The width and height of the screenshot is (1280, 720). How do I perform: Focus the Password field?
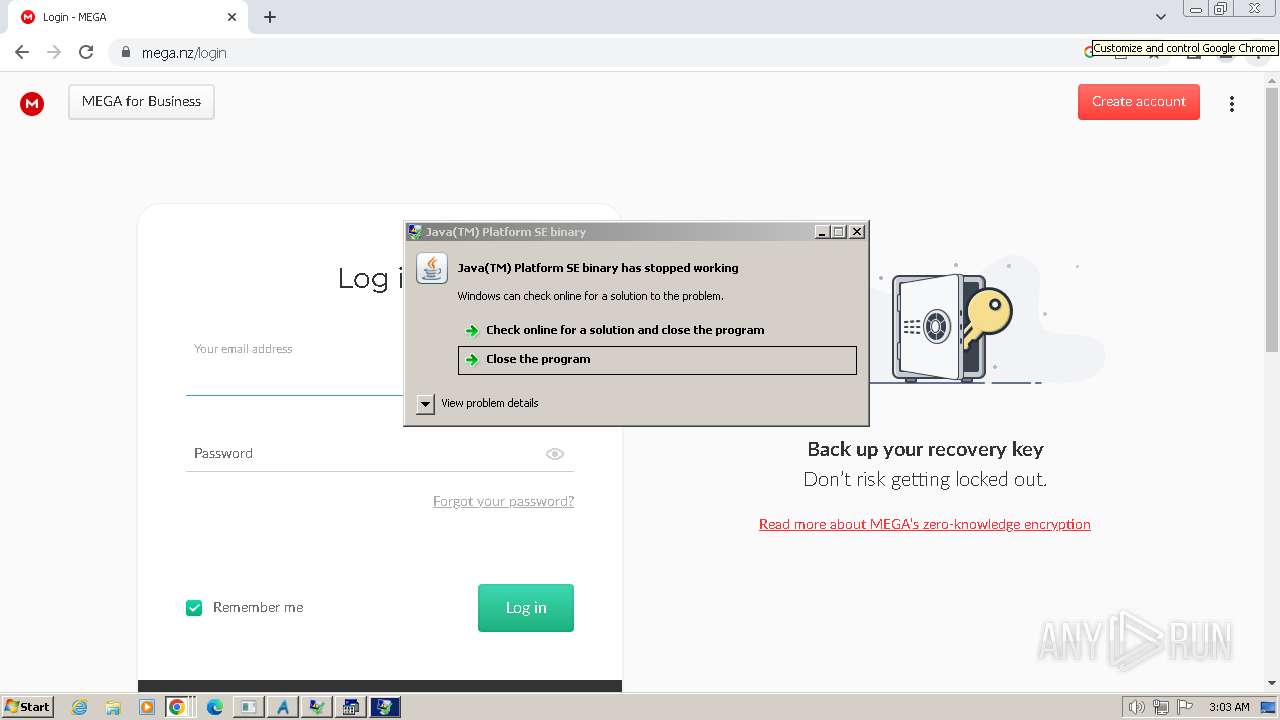click(x=380, y=454)
